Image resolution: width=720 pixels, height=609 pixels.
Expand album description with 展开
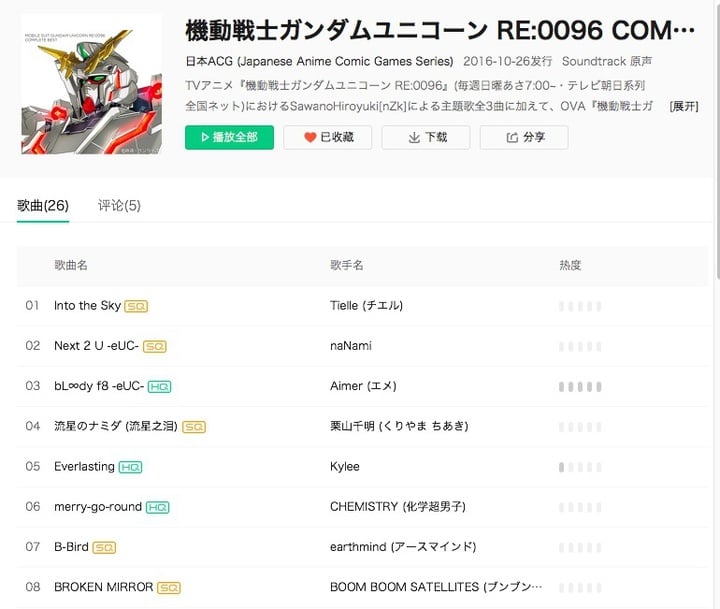684,107
